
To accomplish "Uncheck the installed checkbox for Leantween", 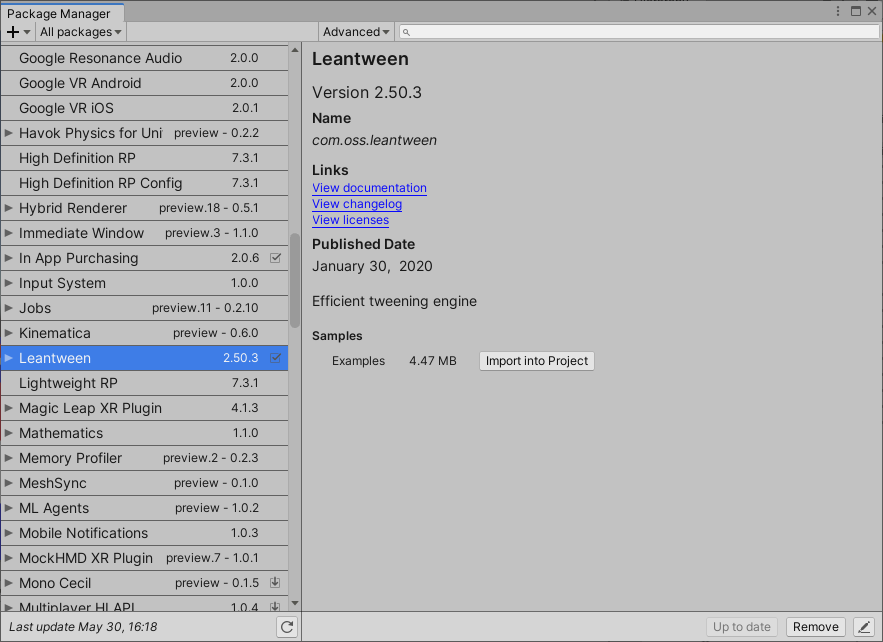I will coord(276,357).
